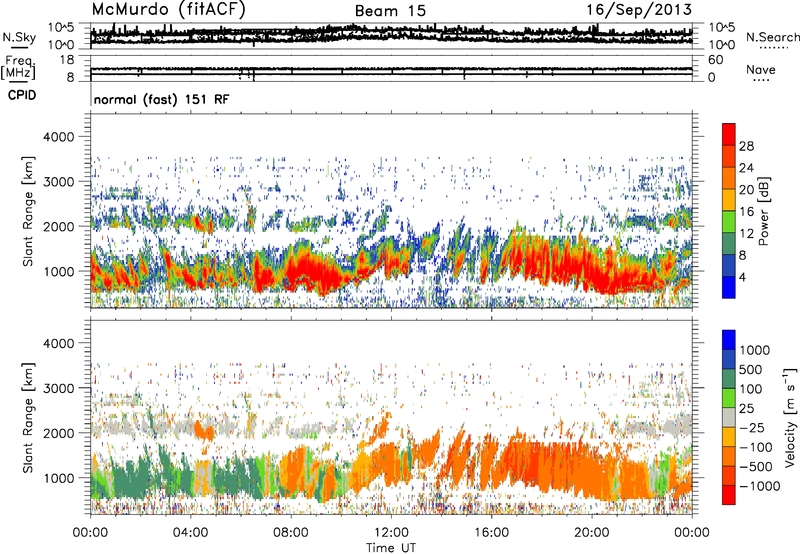Click the '-1000' tick on the velocity colorbar
This screenshot has width=800, height=554.
760,486
